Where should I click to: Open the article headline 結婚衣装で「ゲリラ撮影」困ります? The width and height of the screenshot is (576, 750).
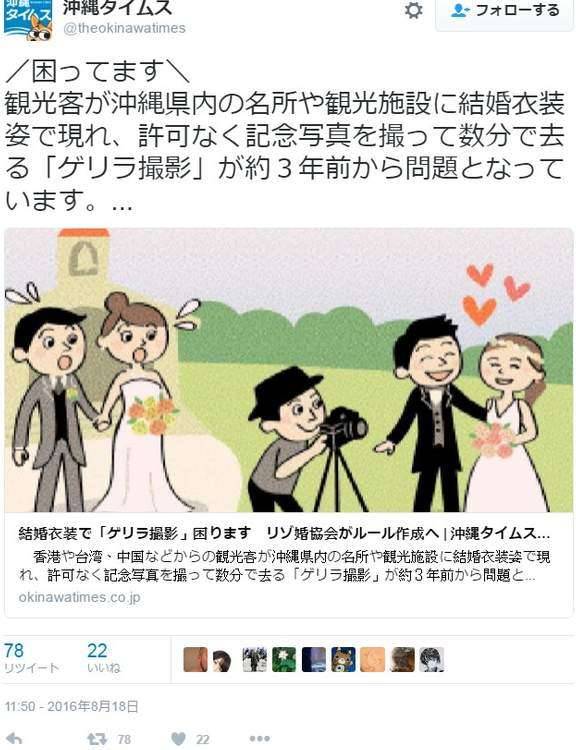click(x=134, y=533)
